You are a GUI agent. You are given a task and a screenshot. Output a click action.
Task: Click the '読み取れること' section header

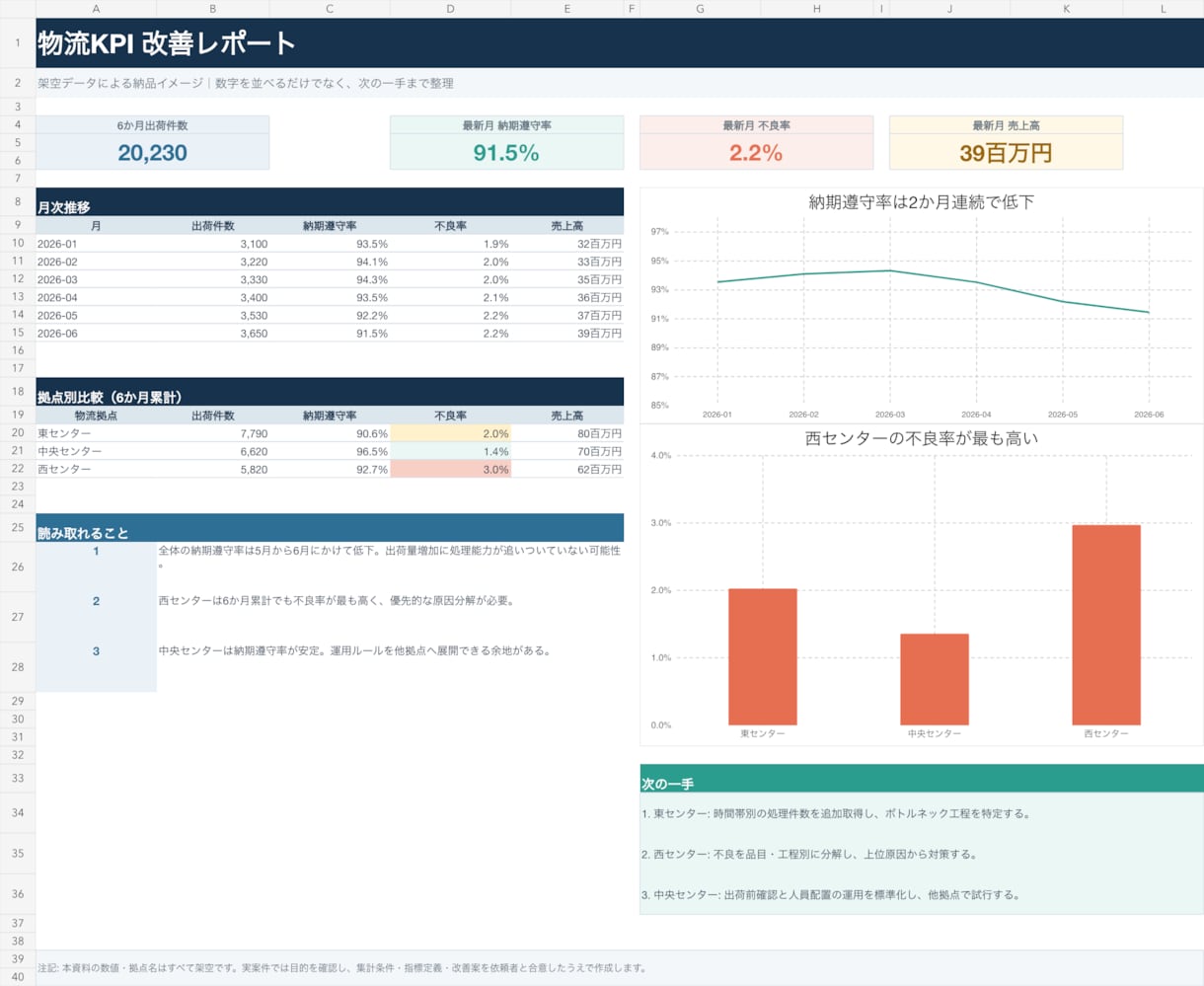330,527
